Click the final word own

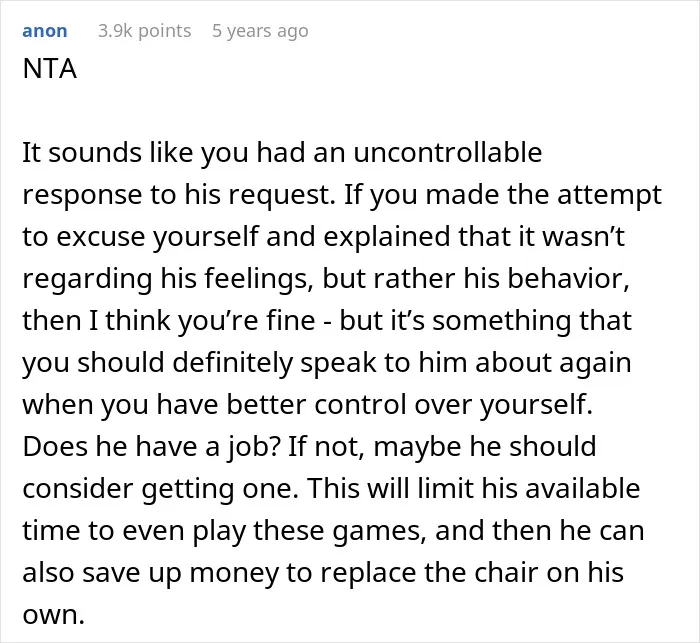click(x=53, y=615)
